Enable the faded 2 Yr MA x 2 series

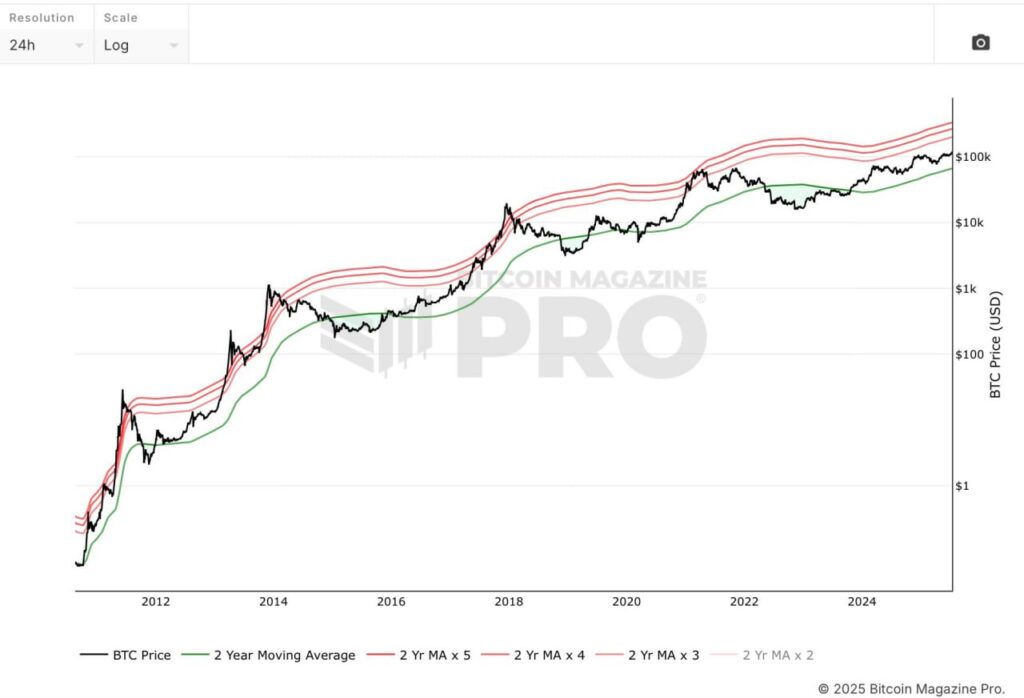coord(777,655)
